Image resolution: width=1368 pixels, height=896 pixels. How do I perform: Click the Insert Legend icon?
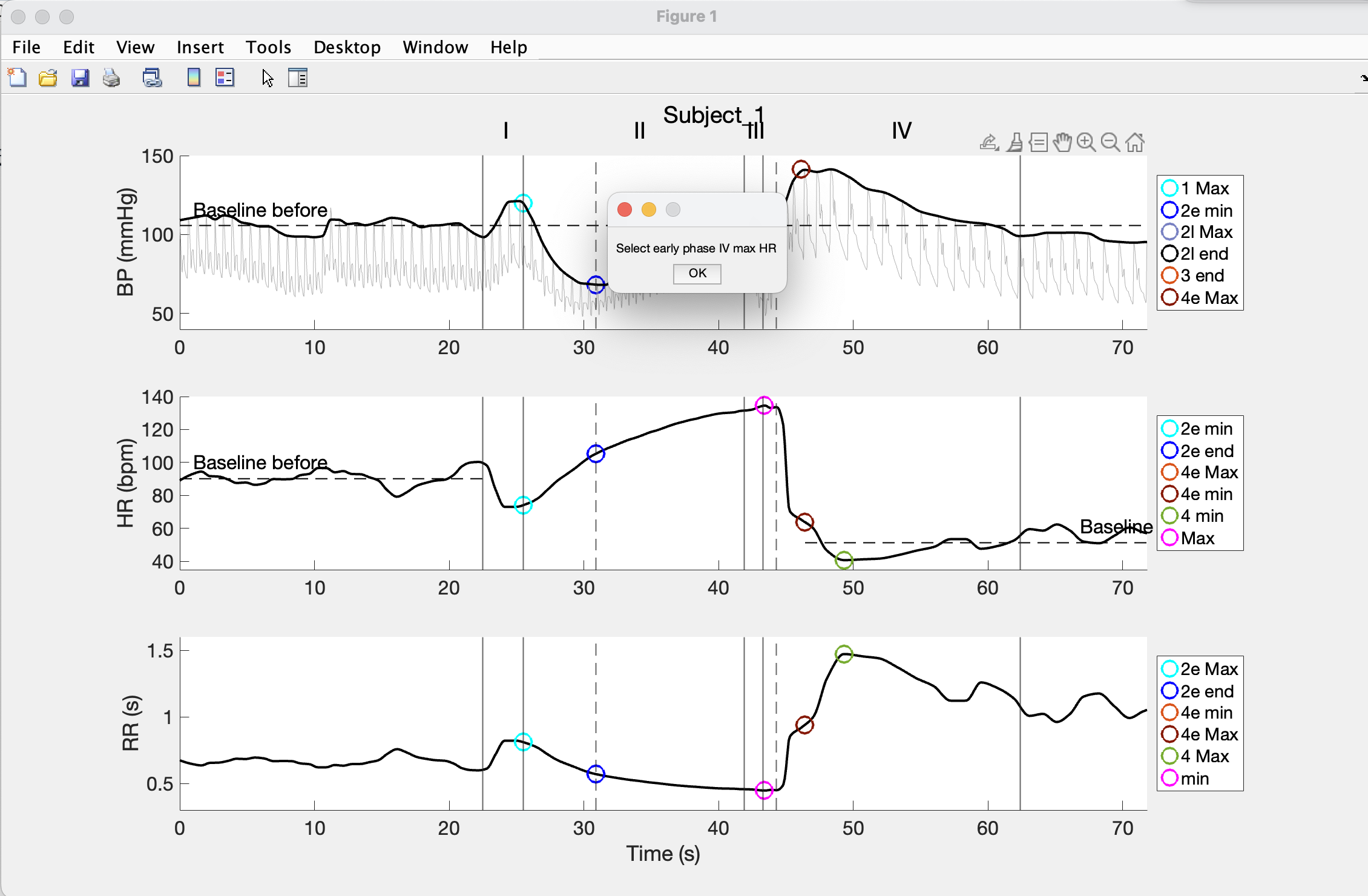225,78
